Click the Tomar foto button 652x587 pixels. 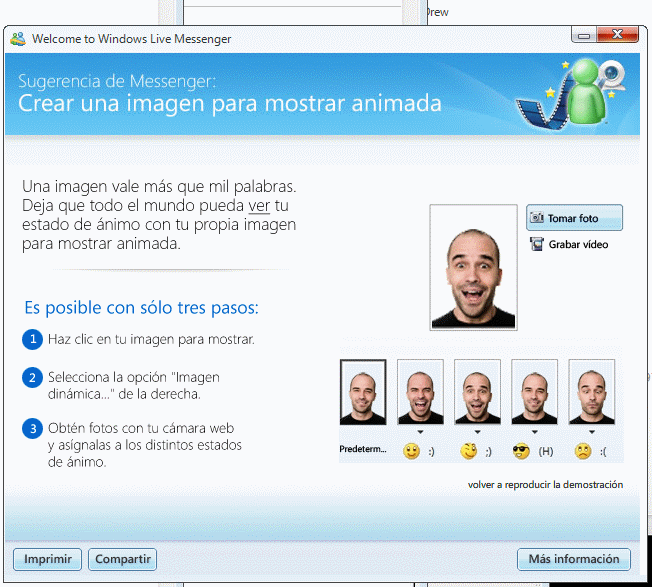[574, 217]
